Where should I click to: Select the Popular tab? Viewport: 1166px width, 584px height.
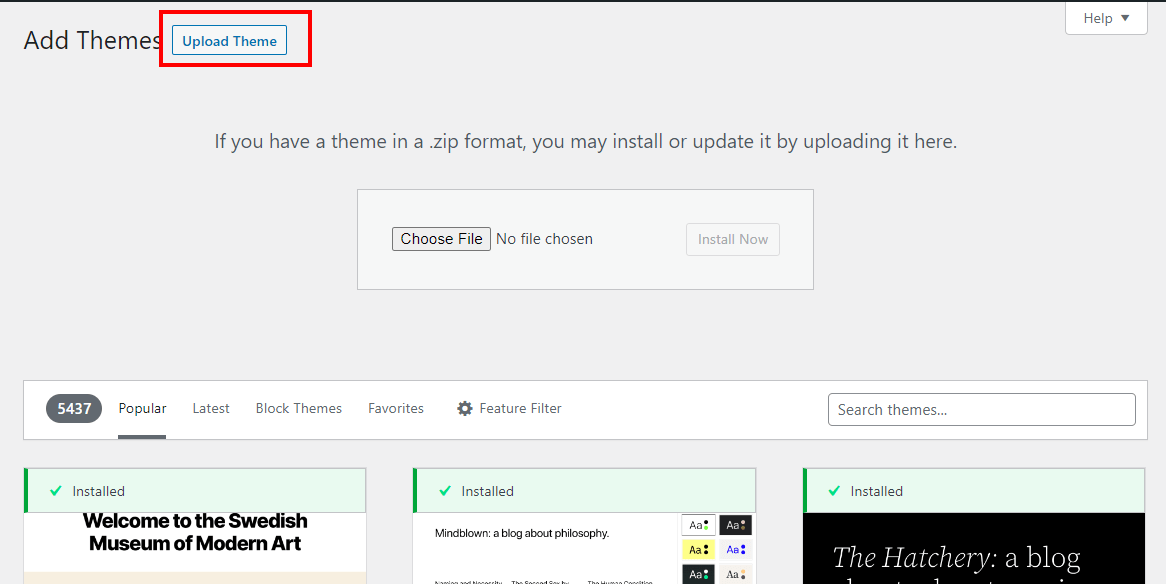(x=142, y=408)
